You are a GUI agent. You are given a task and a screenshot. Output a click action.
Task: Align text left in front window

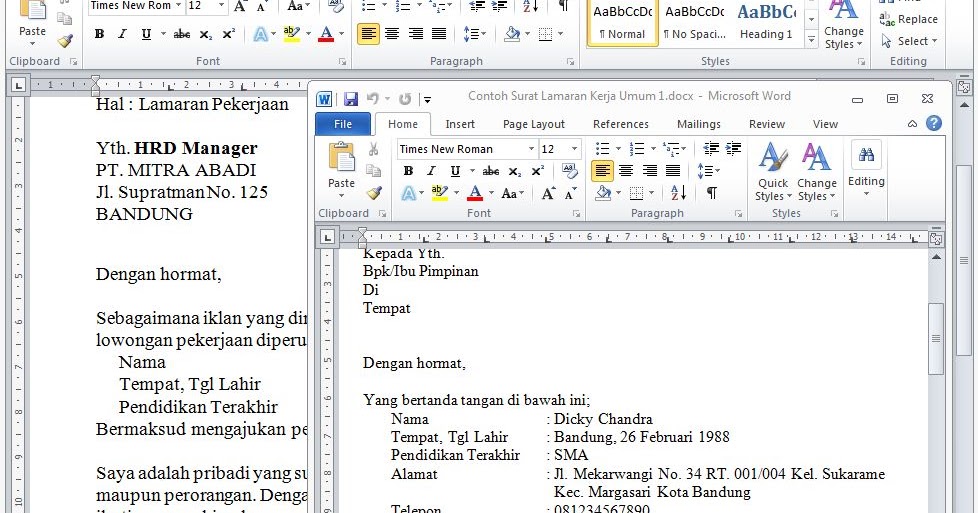pyautogui.click(x=602, y=170)
